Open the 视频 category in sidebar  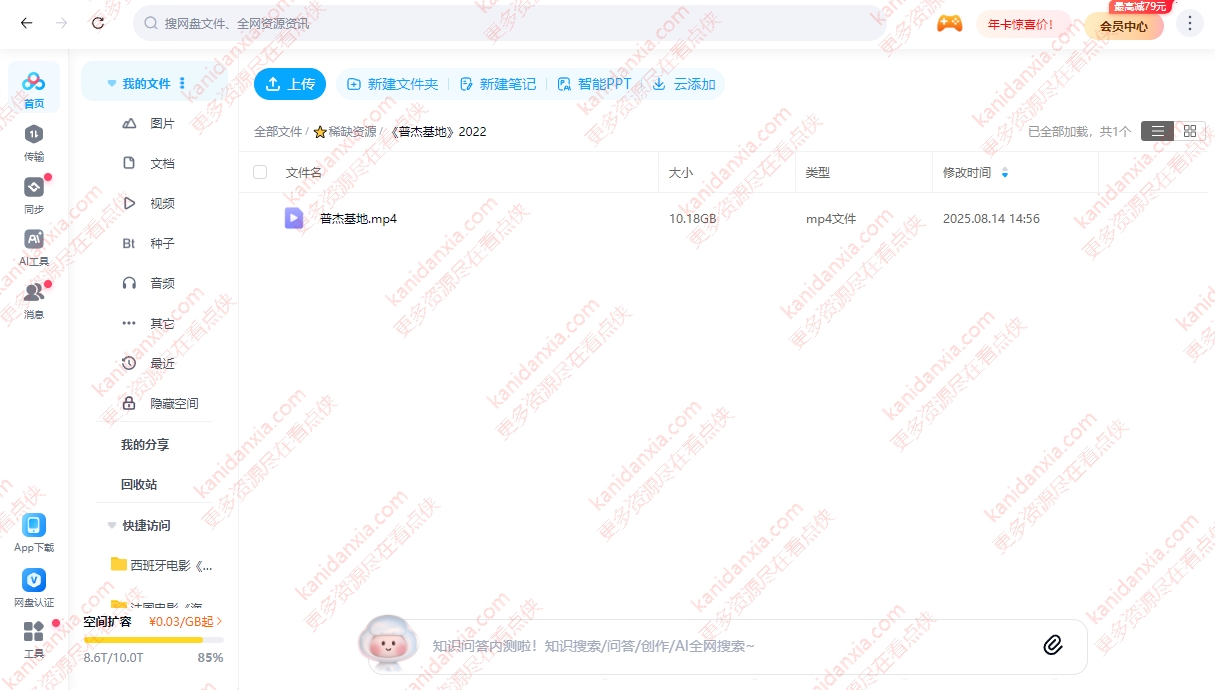coord(162,203)
